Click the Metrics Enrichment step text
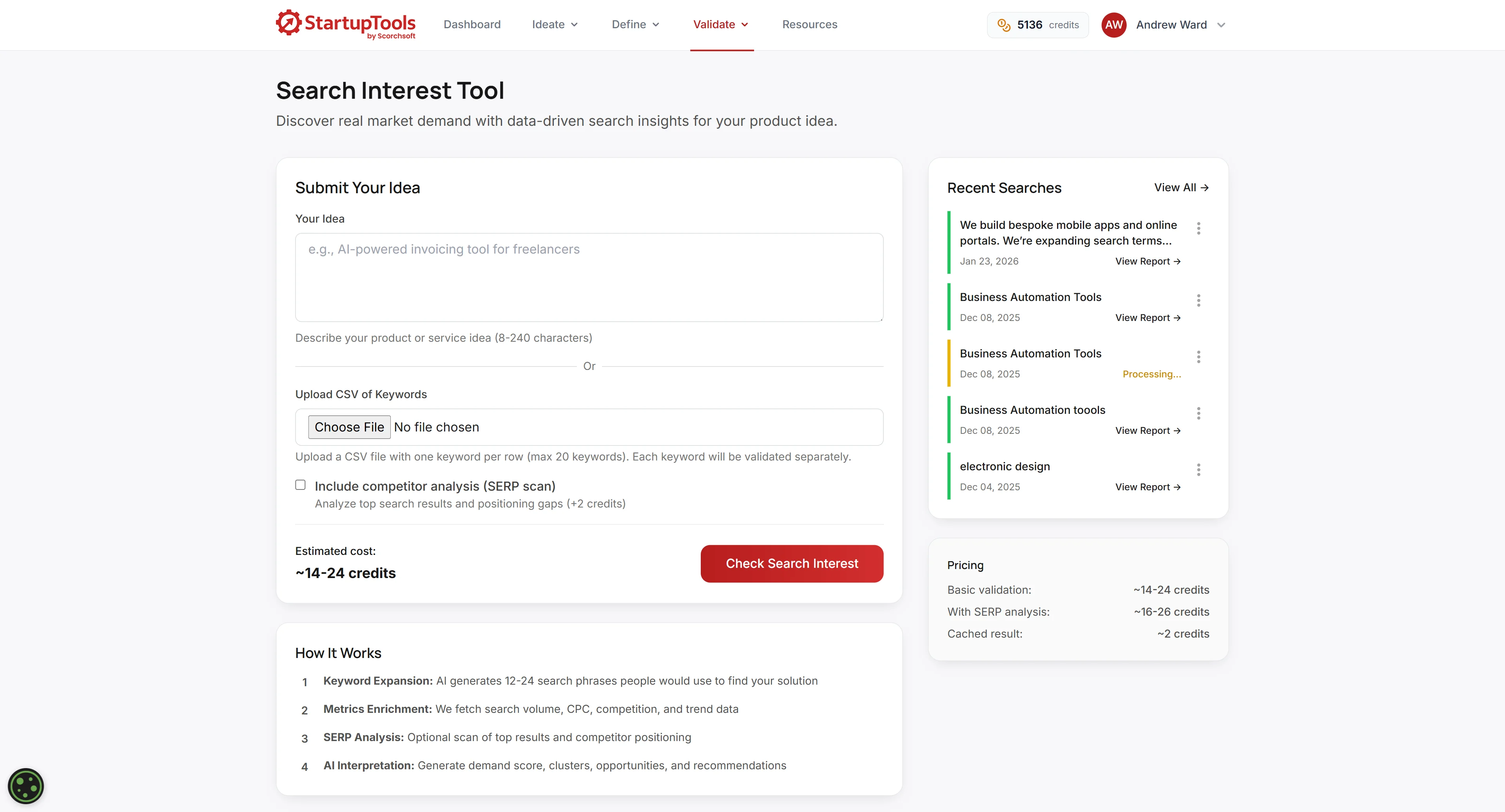 click(531, 709)
